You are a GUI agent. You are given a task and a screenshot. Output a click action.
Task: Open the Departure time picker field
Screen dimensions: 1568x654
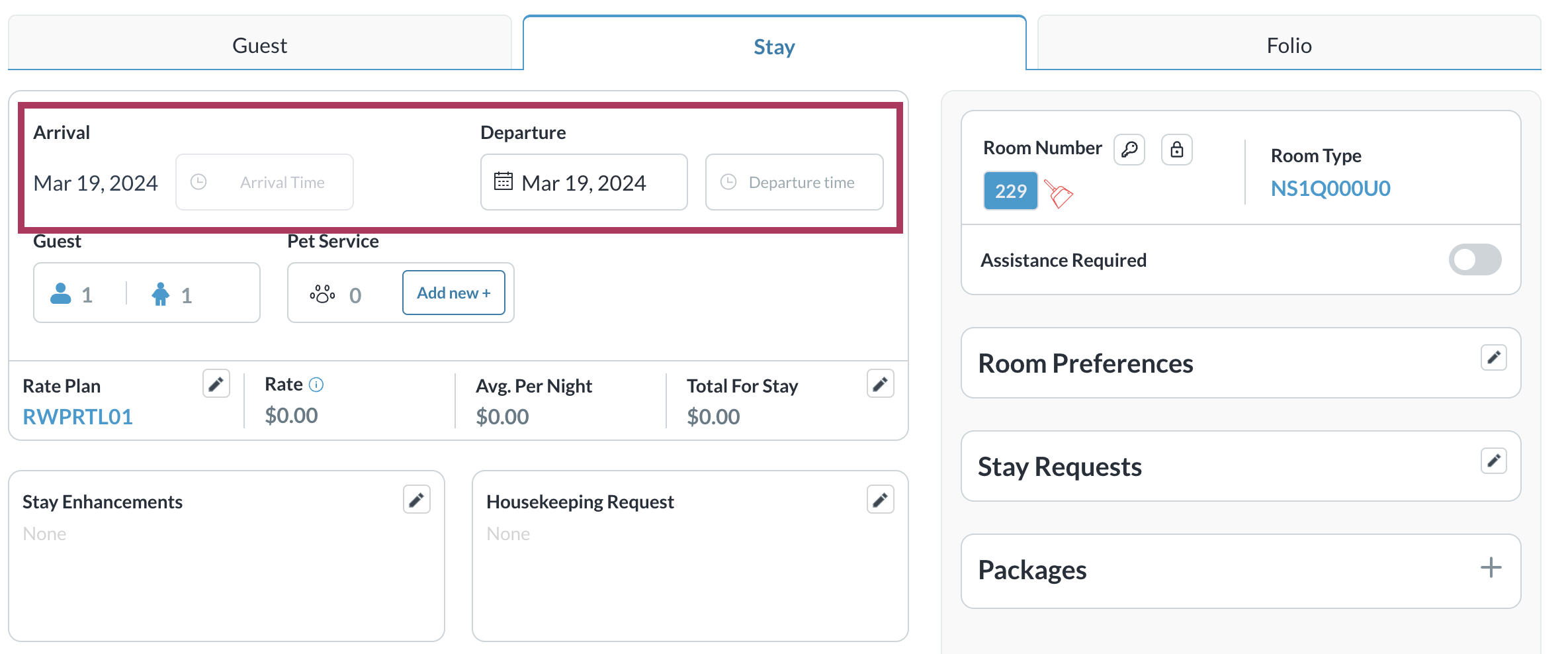pos(794,183)
